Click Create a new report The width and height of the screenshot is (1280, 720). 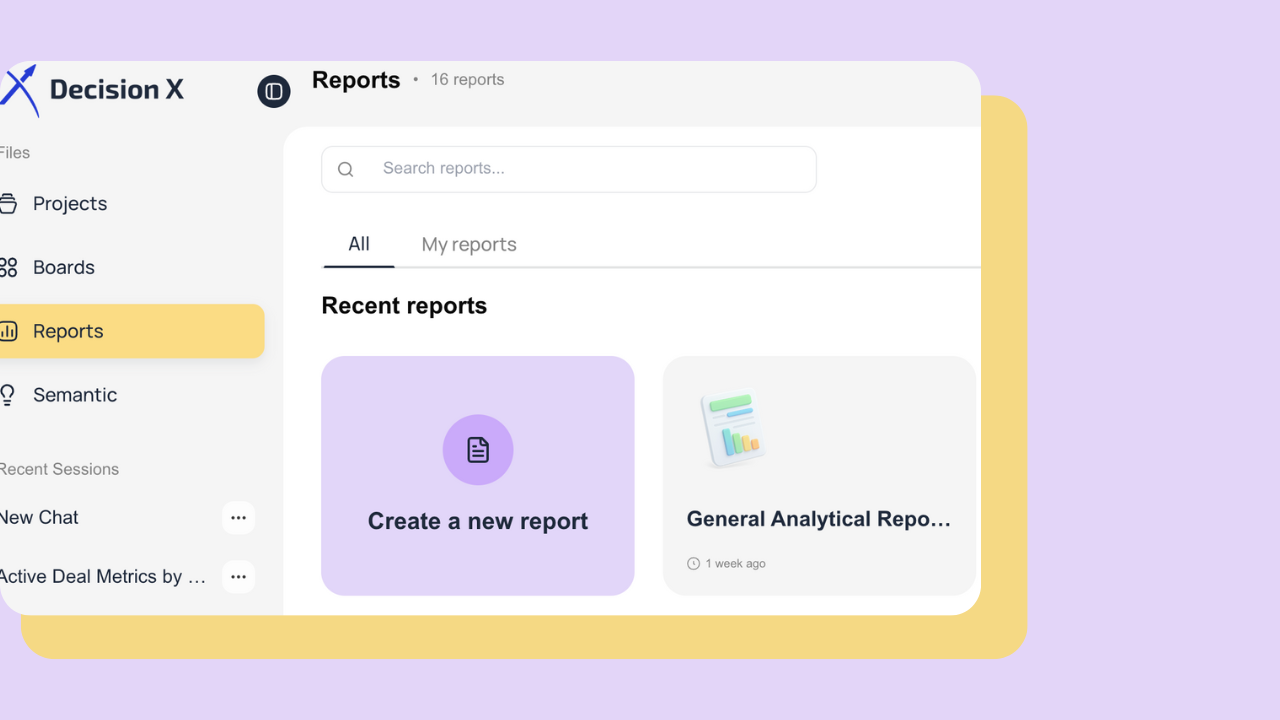[478, 475]
